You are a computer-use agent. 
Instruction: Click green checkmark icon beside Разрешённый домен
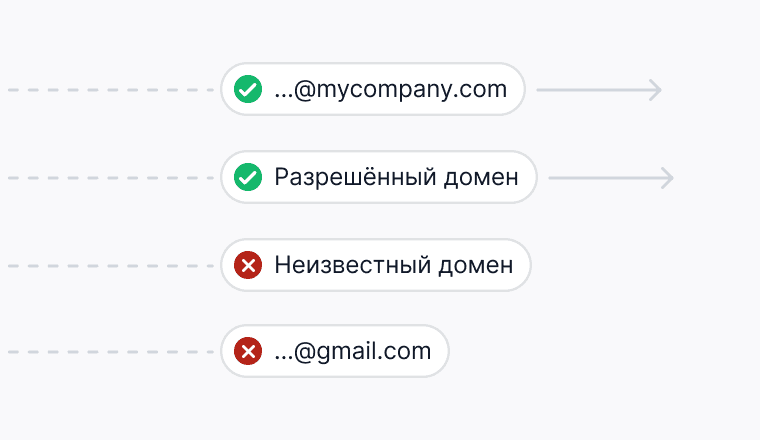point(247,178)
